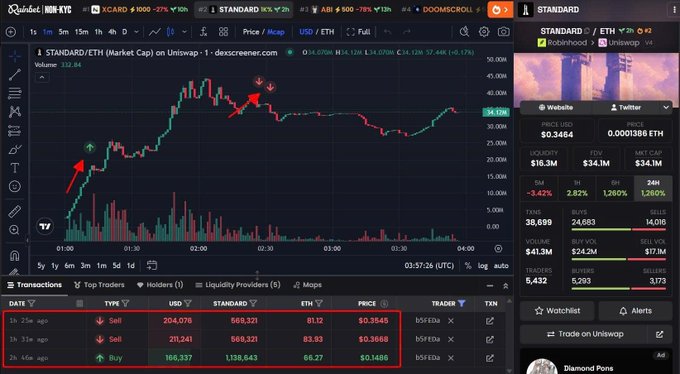Viewport: 680px width, 374px height.
Task: Minimize the transactions panel
Action: (x=490, y=285)
